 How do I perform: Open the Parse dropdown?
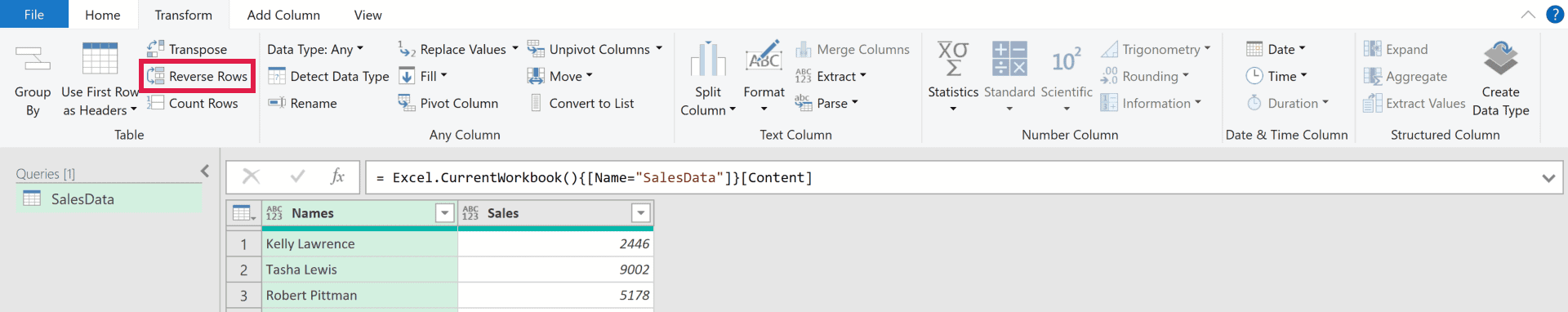pos(826,103)
